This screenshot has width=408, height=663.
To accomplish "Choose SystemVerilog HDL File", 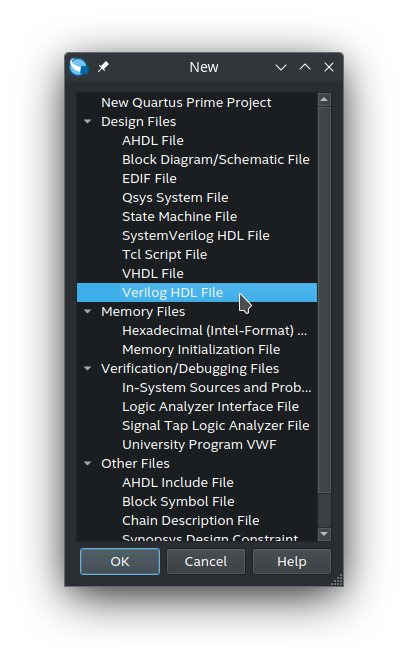I will pos(196,236).
